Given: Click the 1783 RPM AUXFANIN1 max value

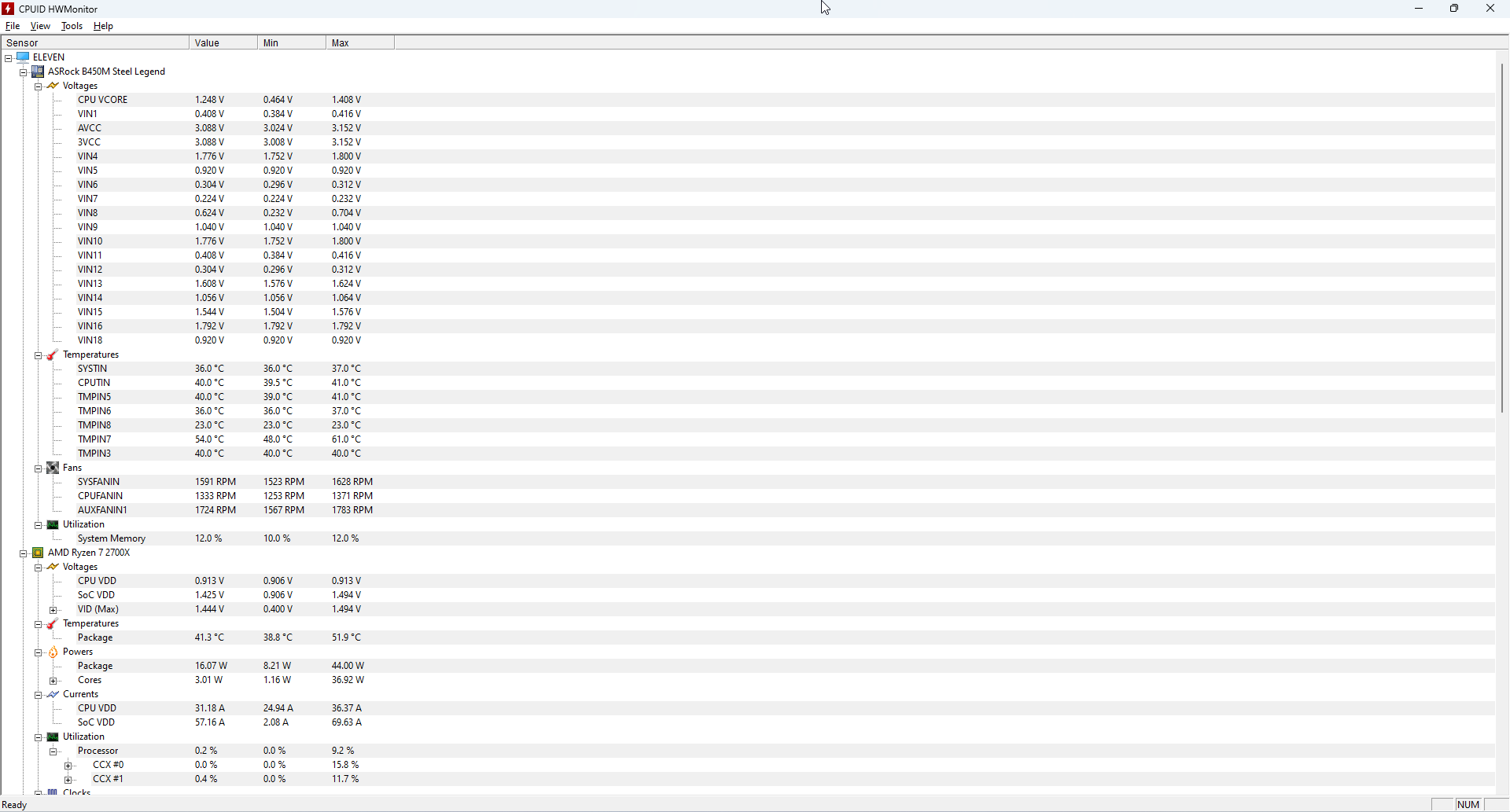Looking at the screenshot, I should click(x=352, y=510).
